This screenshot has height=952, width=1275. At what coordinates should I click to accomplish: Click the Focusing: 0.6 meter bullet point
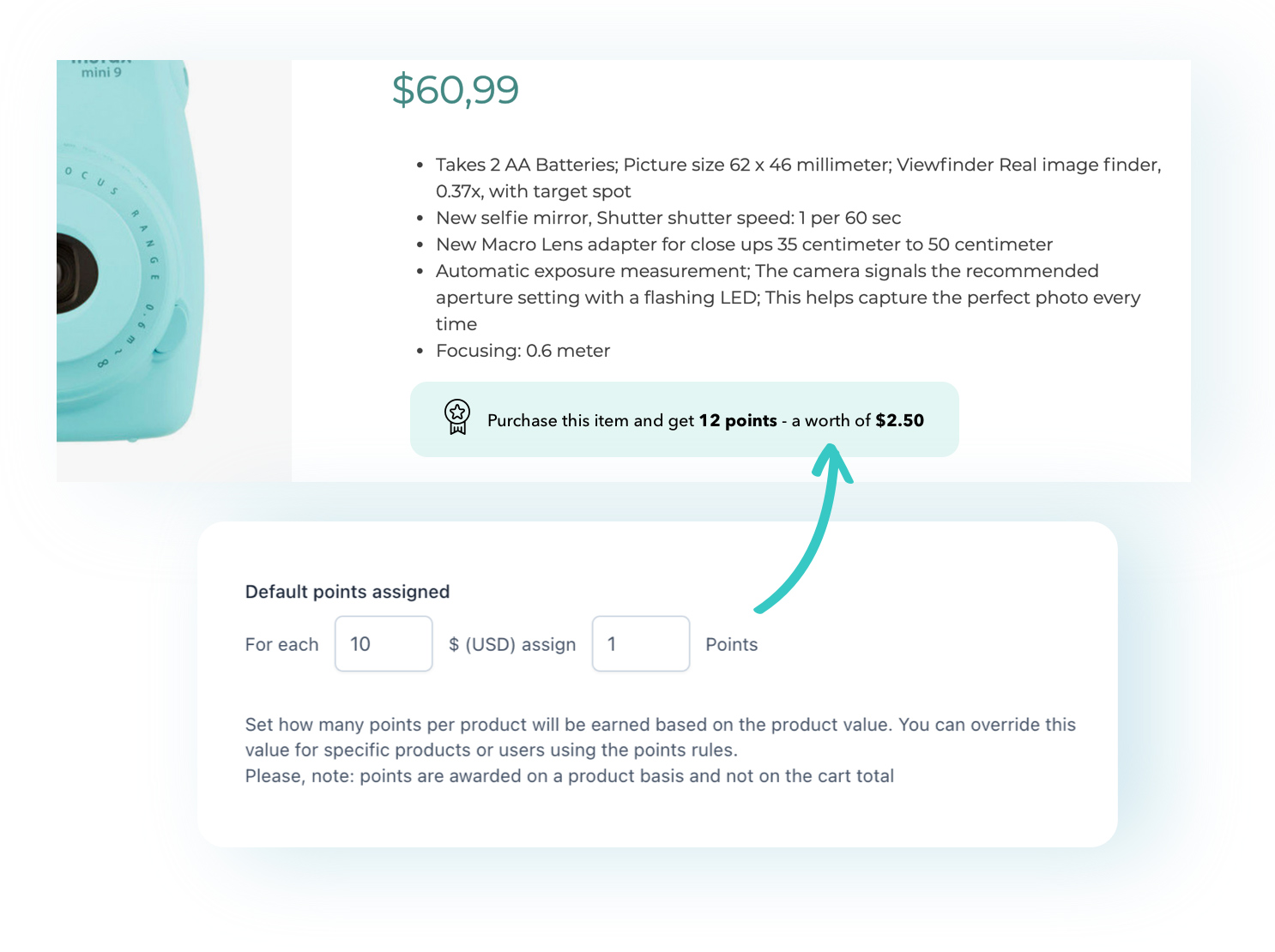click(x=522, y=350)
